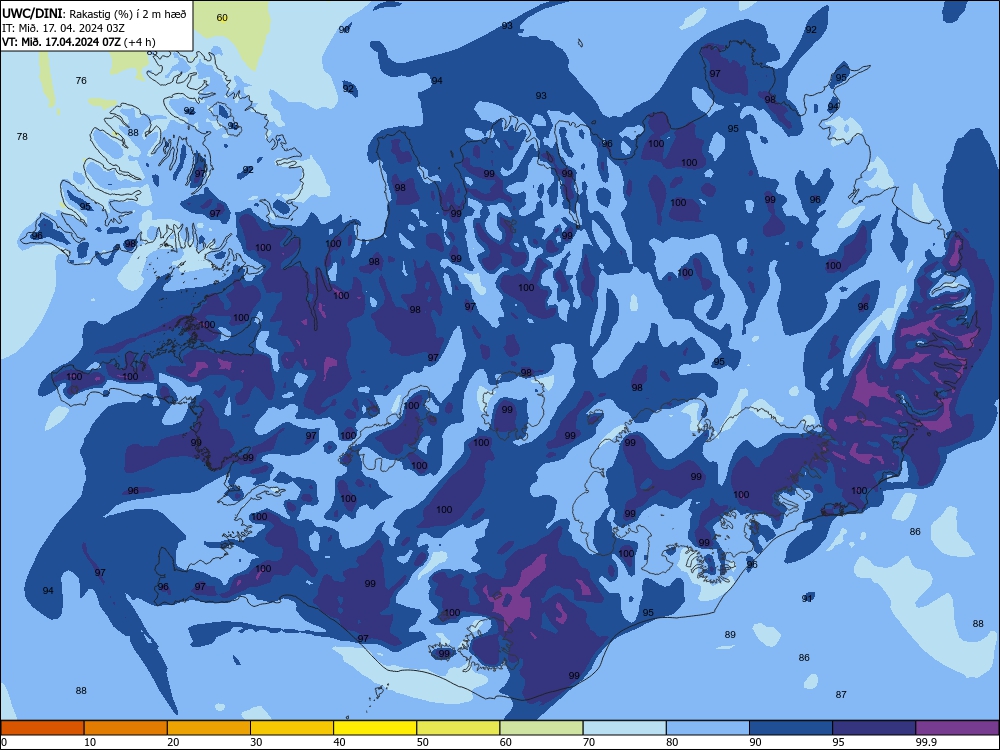This screenshot has width=1000, height=750.
Task: Click the light blue 80–90 legend swatch
Action: 708,728
